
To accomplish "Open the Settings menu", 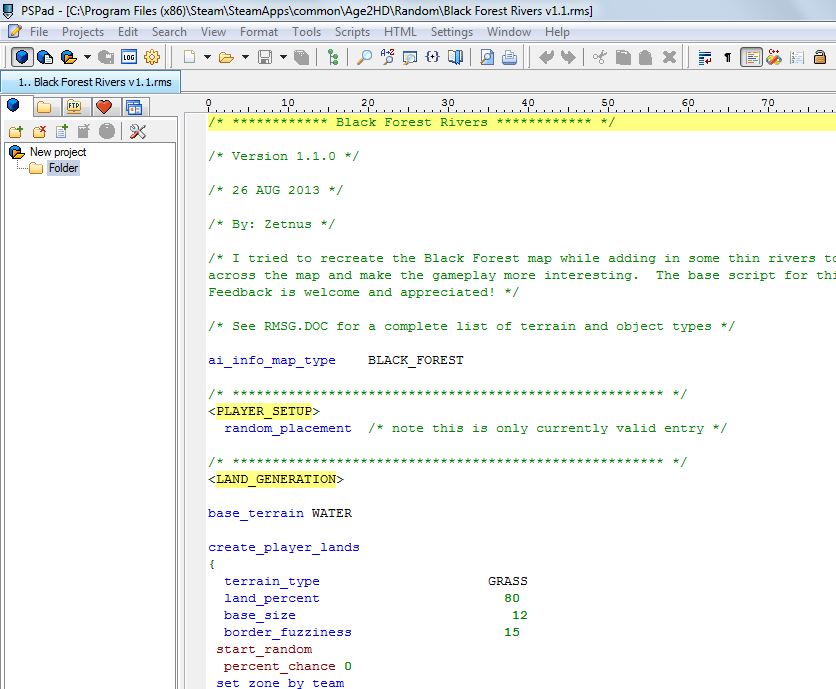I will tap(452, 32).
